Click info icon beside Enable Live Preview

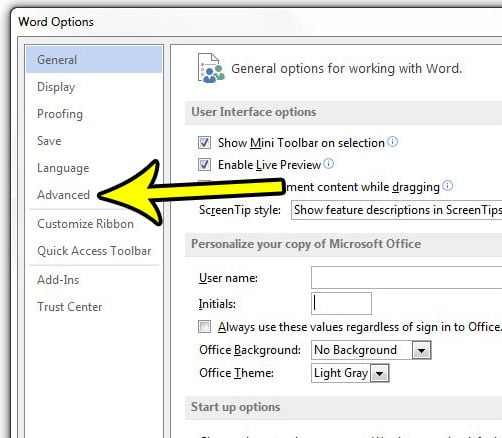tap(329, 164)
